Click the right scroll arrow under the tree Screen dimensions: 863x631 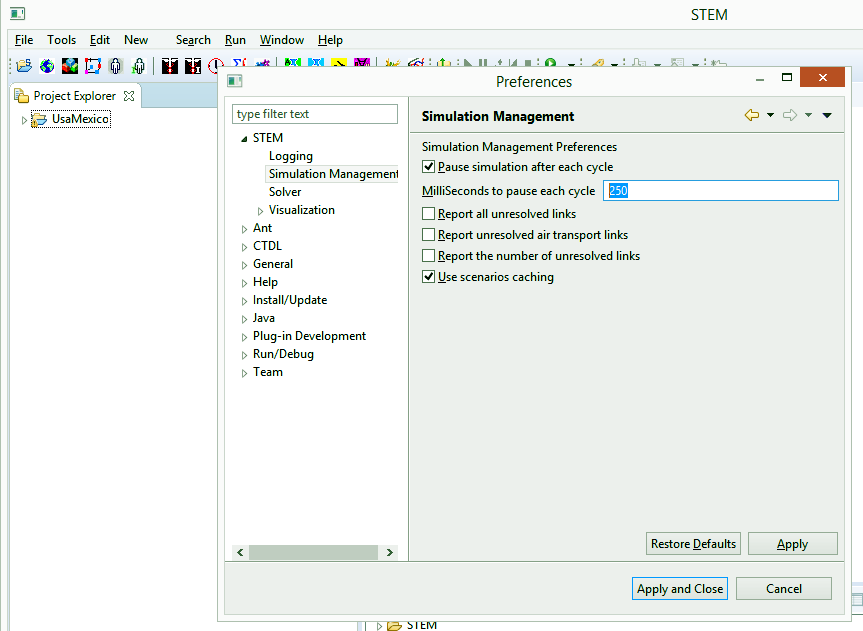[x=390, y=552]
